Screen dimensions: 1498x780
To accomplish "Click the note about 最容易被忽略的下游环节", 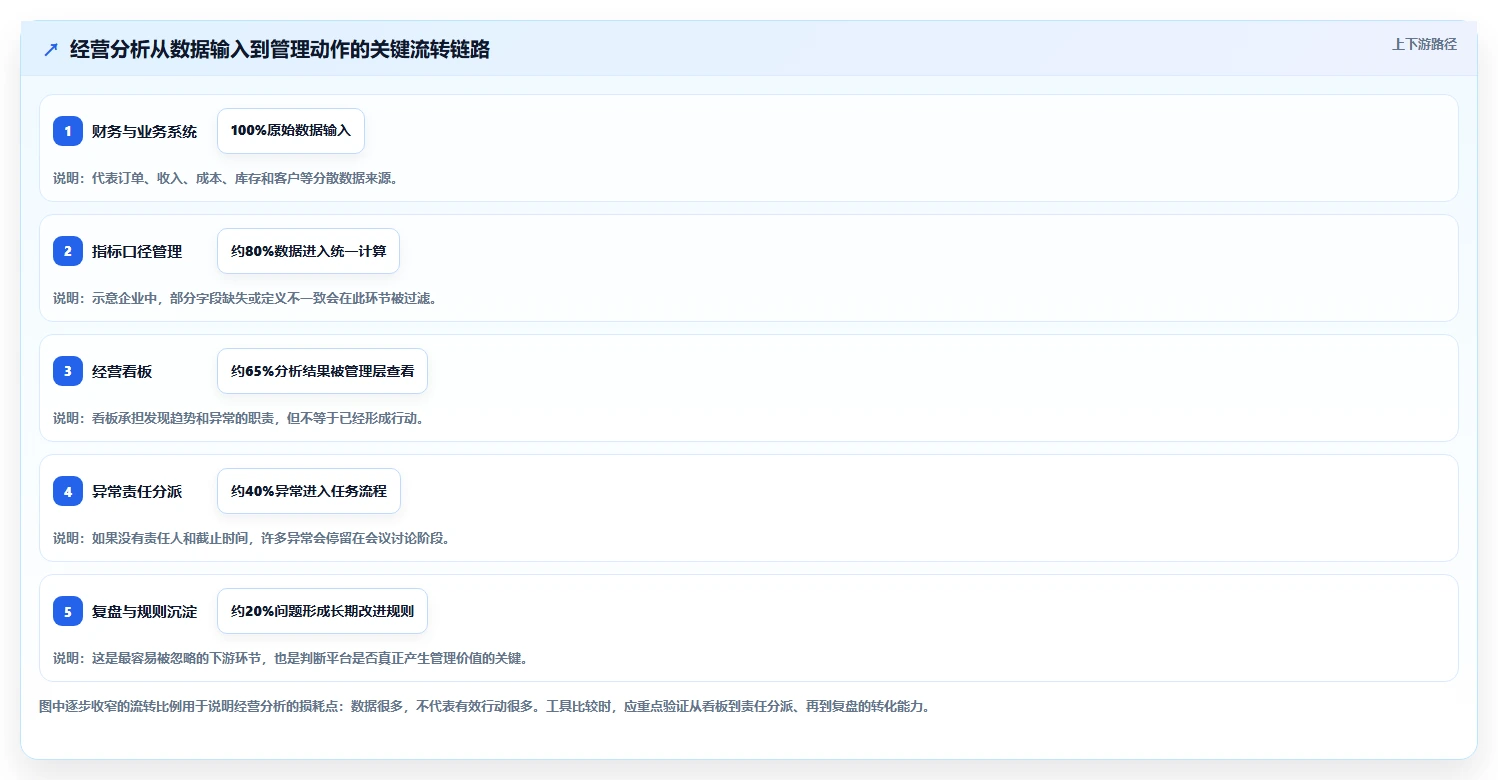I will click(291, 658).
